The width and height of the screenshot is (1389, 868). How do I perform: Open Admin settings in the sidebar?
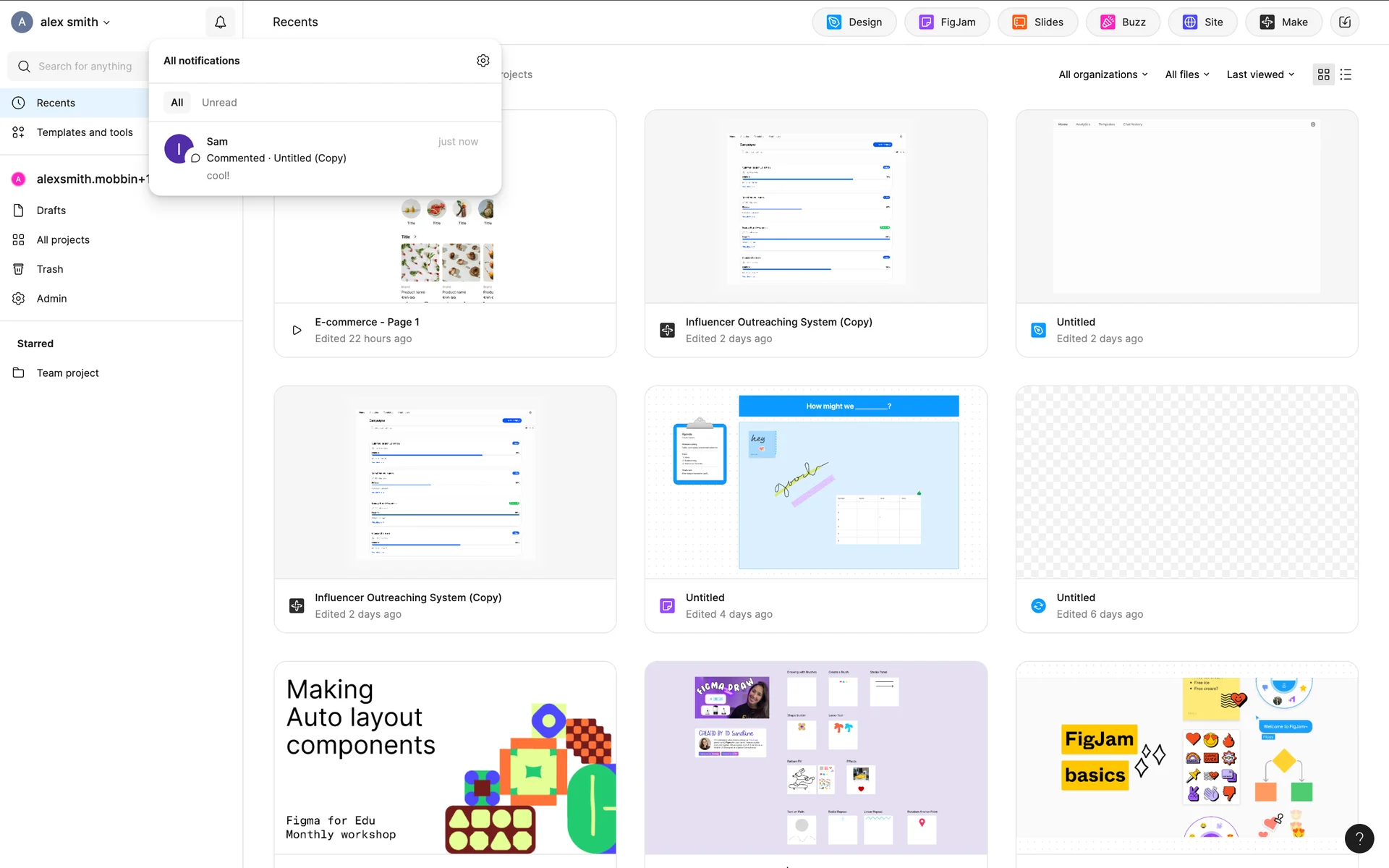[x=51, y=299]
